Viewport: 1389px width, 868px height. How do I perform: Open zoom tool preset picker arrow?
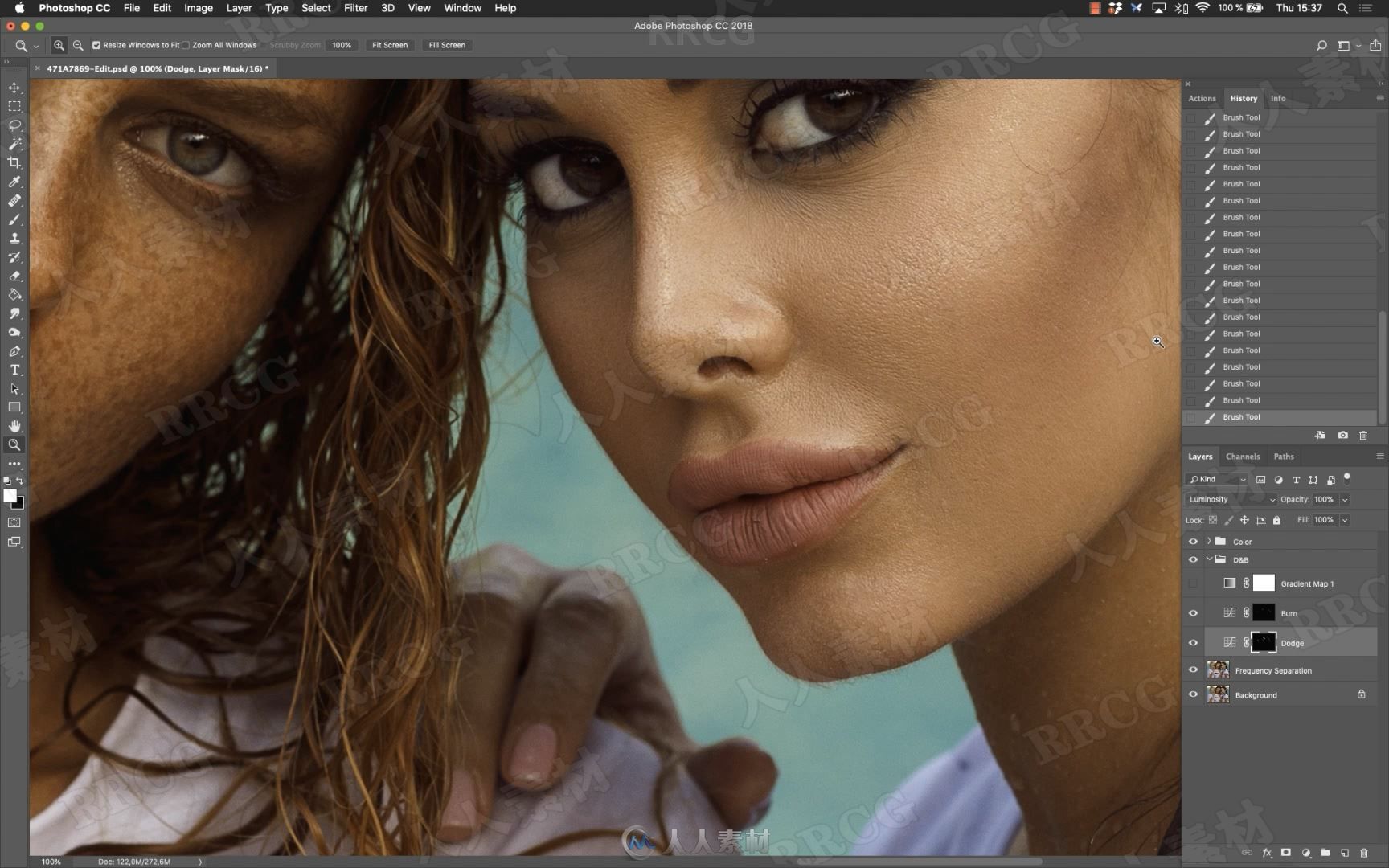[x=36, y=46]
